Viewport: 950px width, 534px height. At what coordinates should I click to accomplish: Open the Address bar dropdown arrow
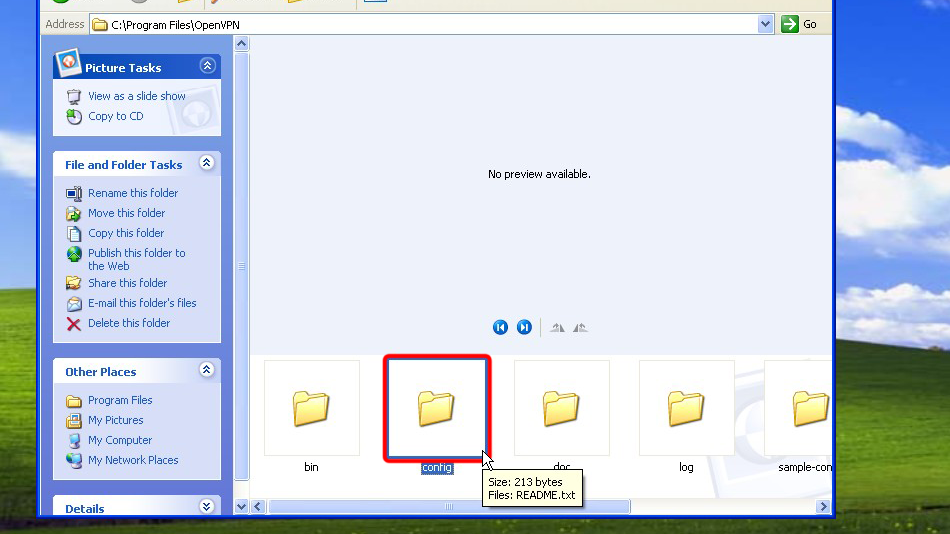pyautogui.click(x=766, y=24)
